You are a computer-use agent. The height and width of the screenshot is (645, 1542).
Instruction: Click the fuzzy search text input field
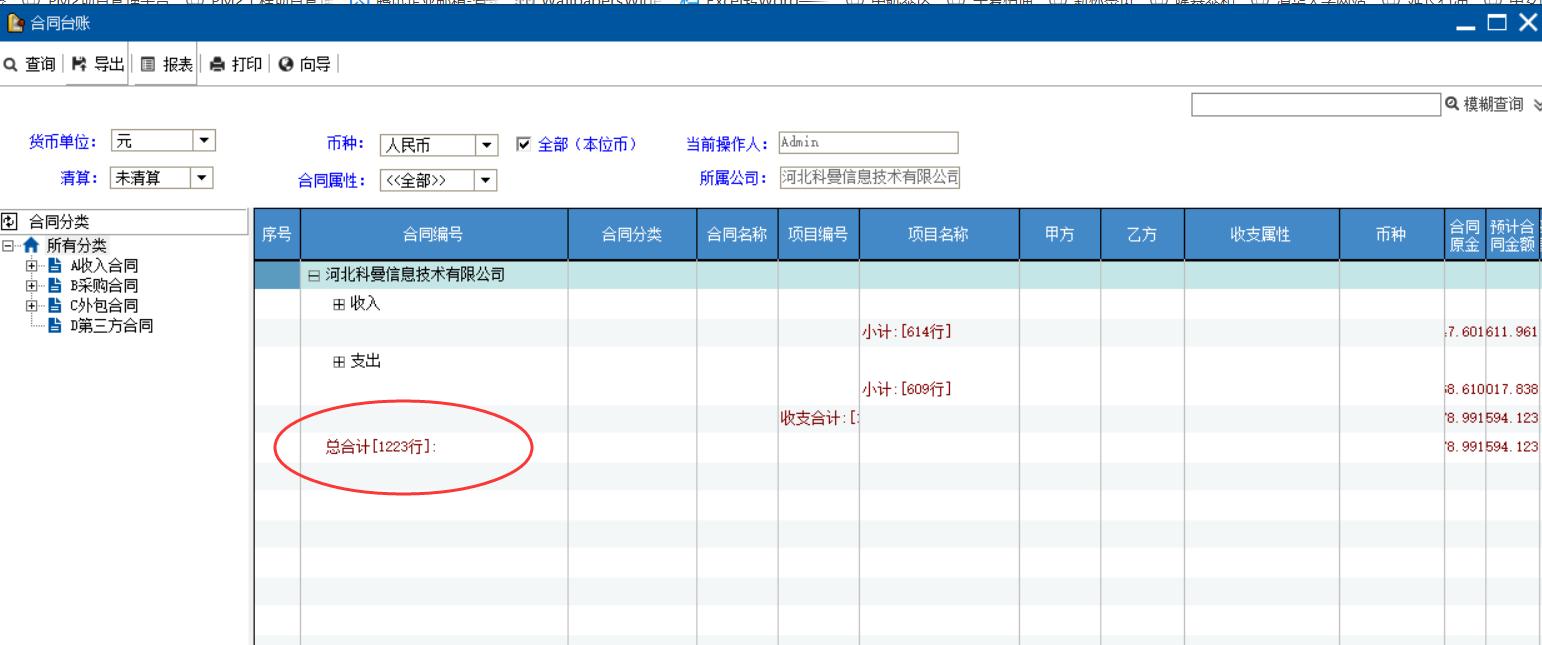(x=1314, y=105)
